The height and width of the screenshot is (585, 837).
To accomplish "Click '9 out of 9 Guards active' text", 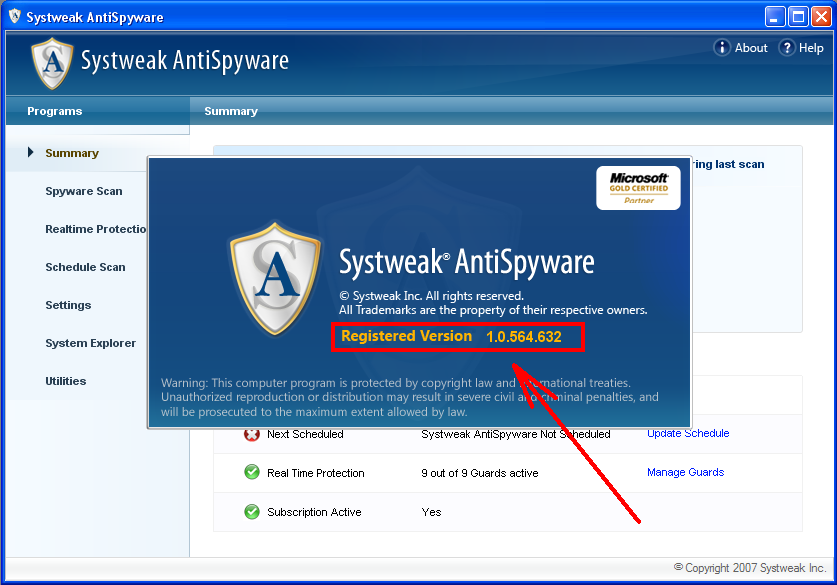I will (x=480, y=473).
